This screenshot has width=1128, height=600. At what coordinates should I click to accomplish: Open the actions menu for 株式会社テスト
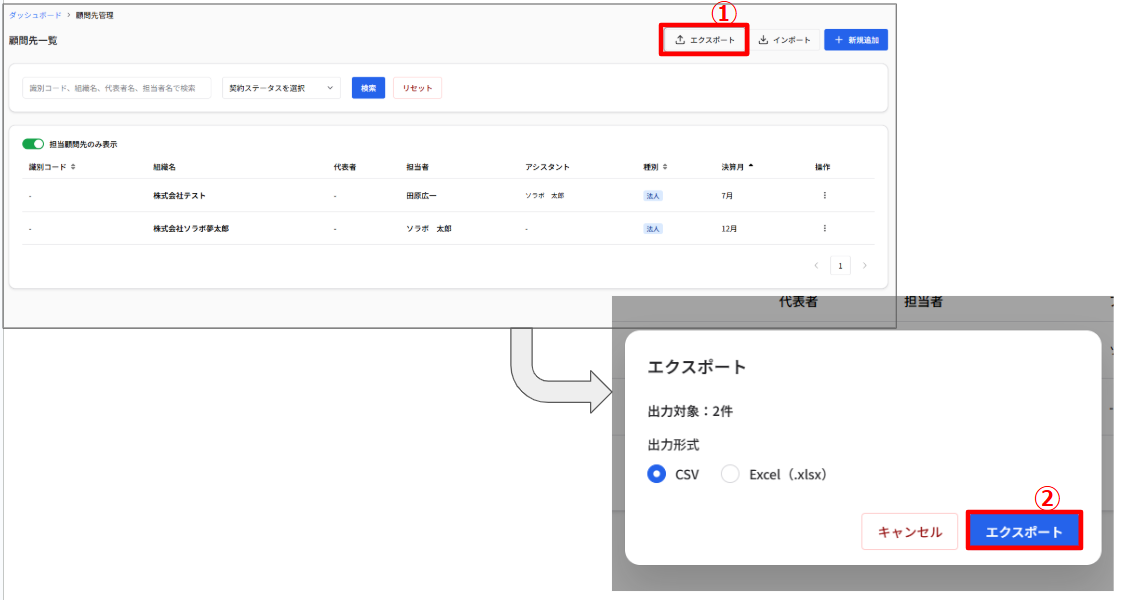point(824,195)
